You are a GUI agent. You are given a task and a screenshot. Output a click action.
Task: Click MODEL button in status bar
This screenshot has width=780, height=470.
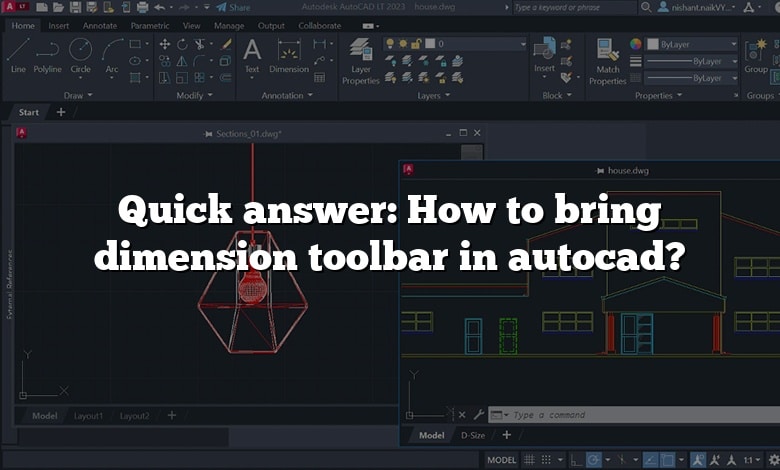[x=501, y=460]
